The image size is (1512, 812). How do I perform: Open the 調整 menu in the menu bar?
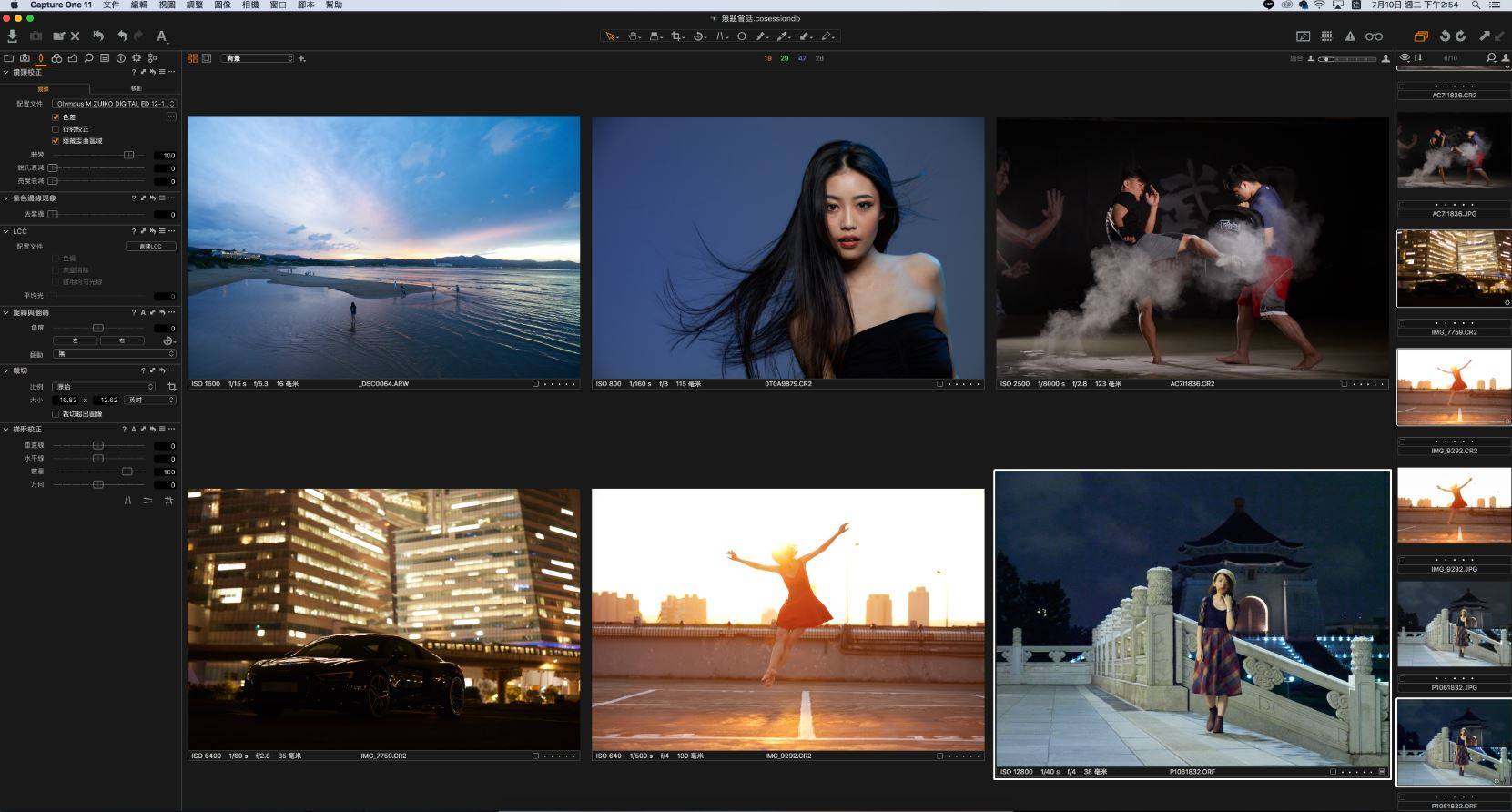click(194, 5)
